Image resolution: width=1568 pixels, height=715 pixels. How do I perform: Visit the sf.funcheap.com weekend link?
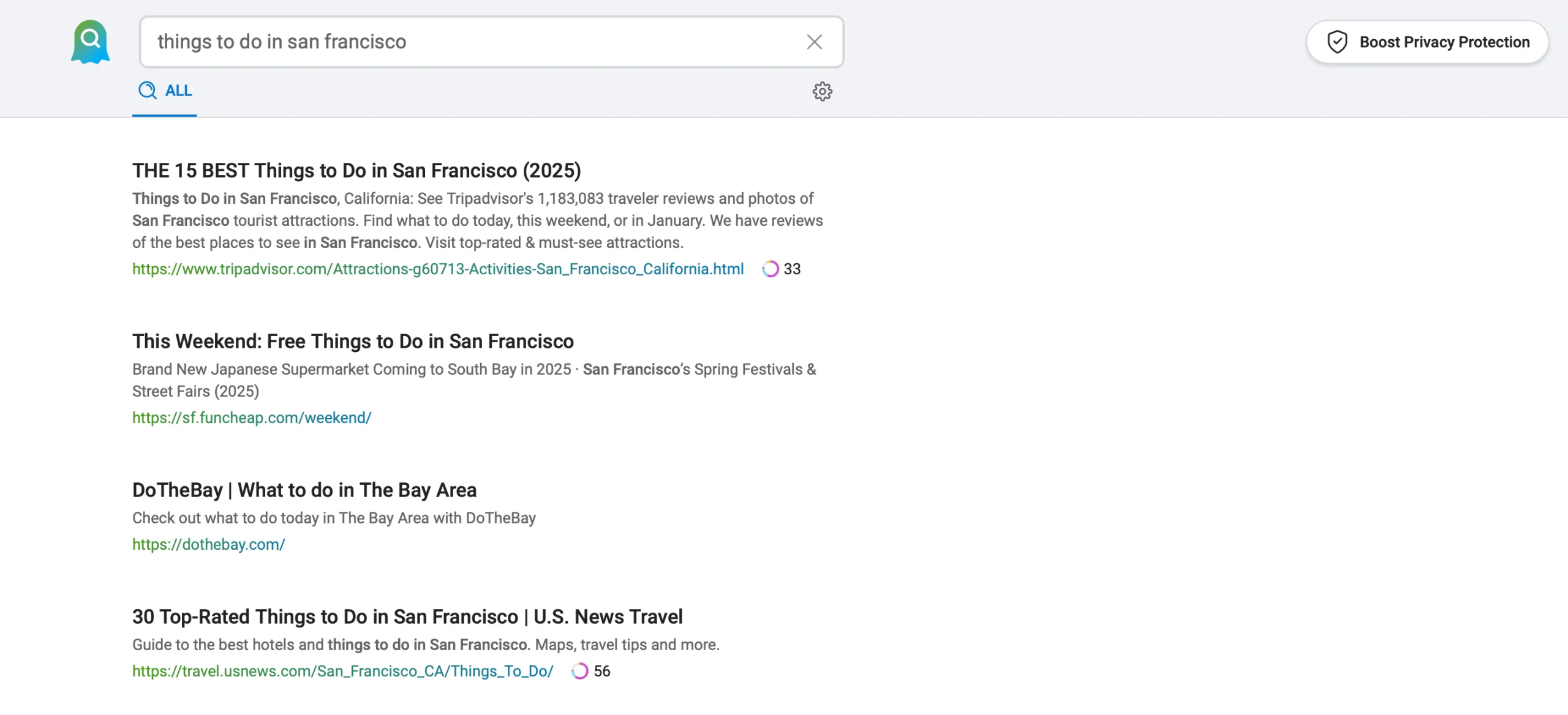pos(251,417)
